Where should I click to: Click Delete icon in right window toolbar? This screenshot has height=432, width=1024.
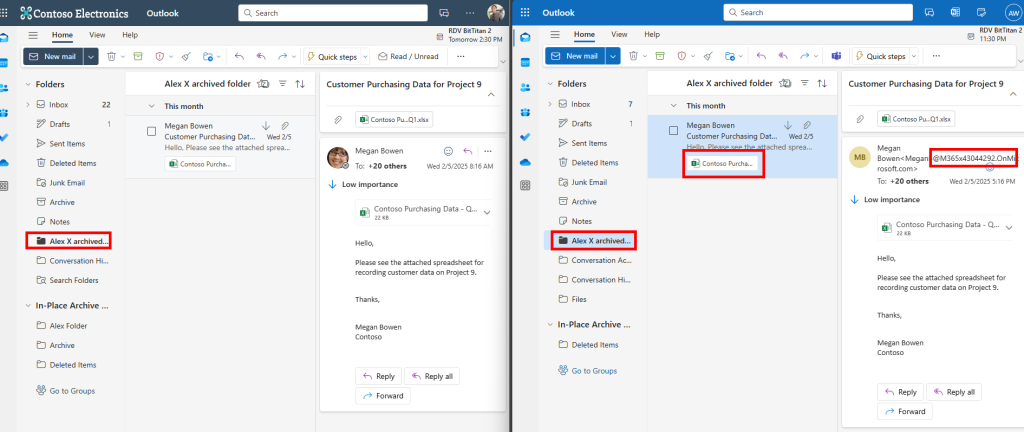[x=633, y=56]
